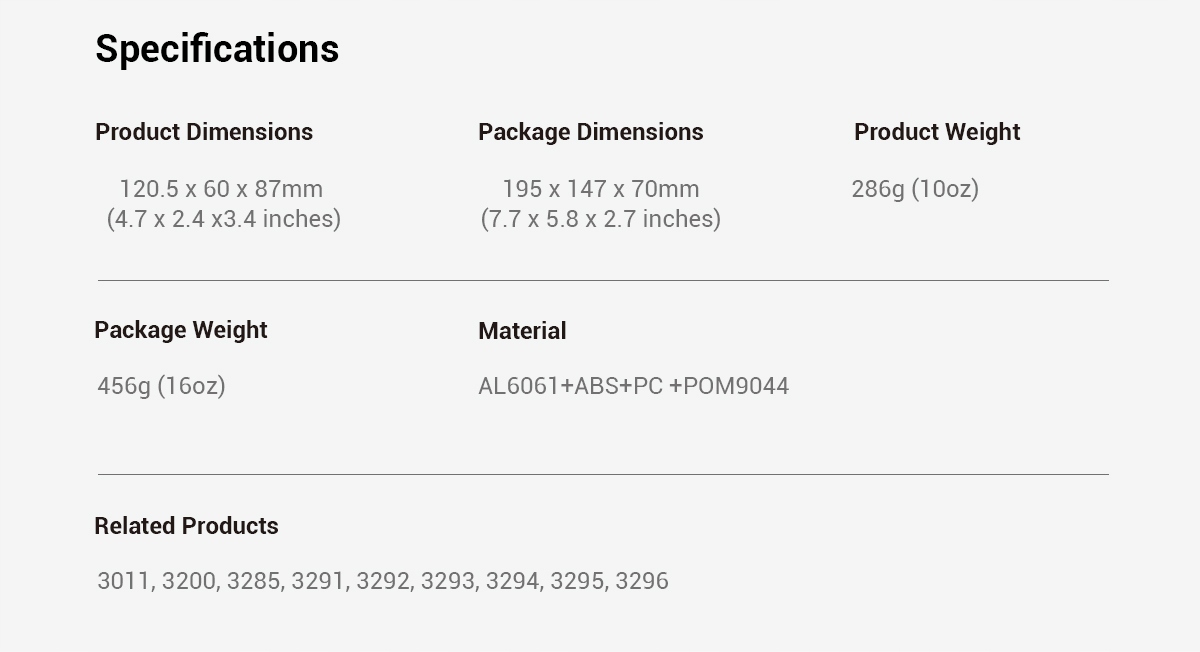Visit related product 3293
This screenshot has height=652, width=1200.
(x=447, y=581)
